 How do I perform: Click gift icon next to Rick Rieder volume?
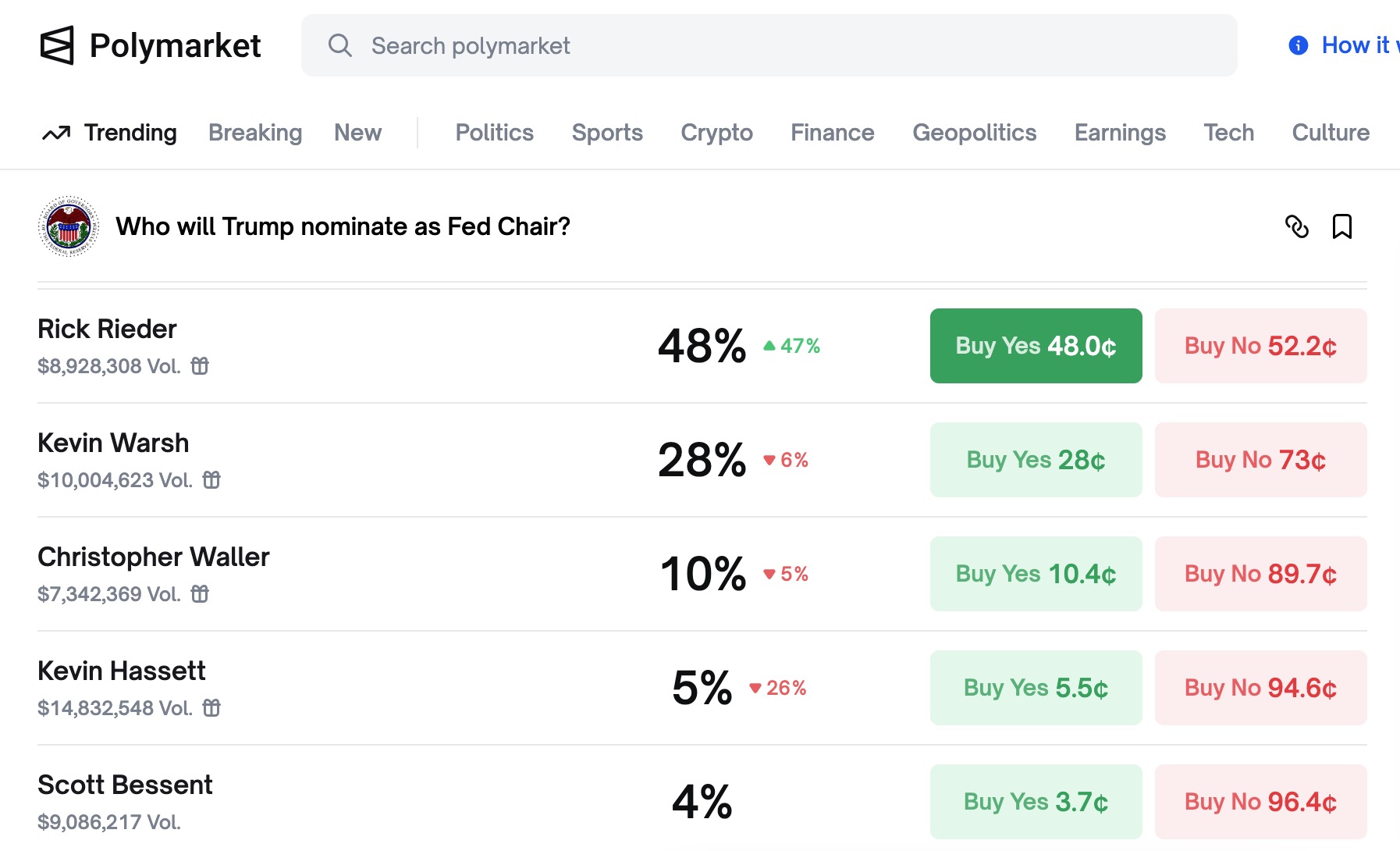[201, 366]
